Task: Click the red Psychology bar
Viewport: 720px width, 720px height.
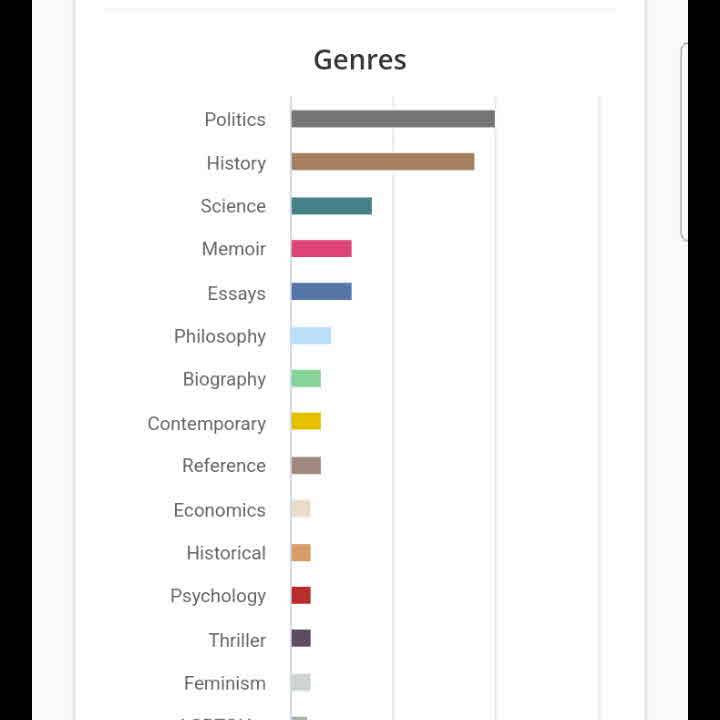Action: click(x=301, y=596)
